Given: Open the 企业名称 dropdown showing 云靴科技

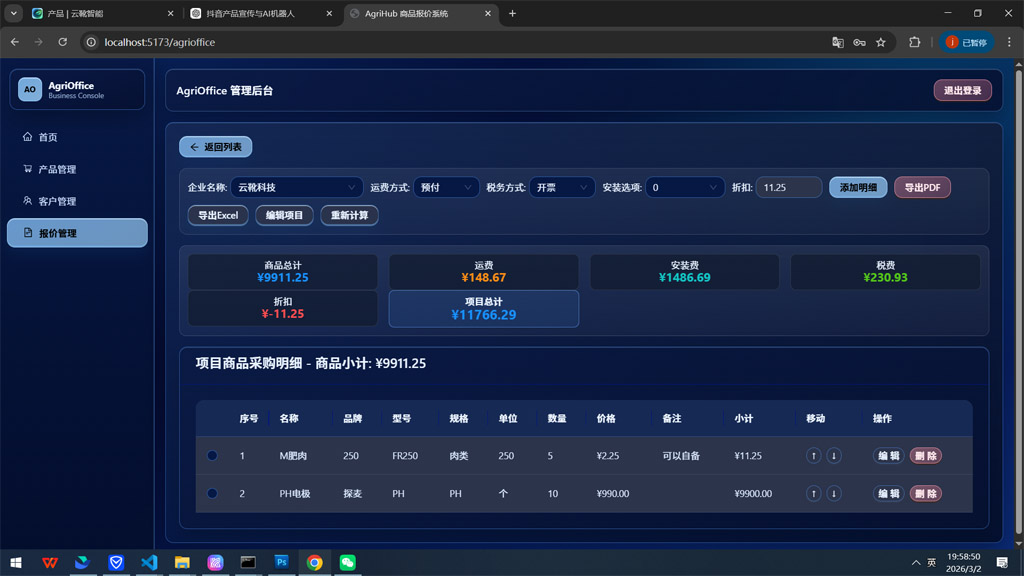Looking at the screenshot, I should tap(295, 186).
